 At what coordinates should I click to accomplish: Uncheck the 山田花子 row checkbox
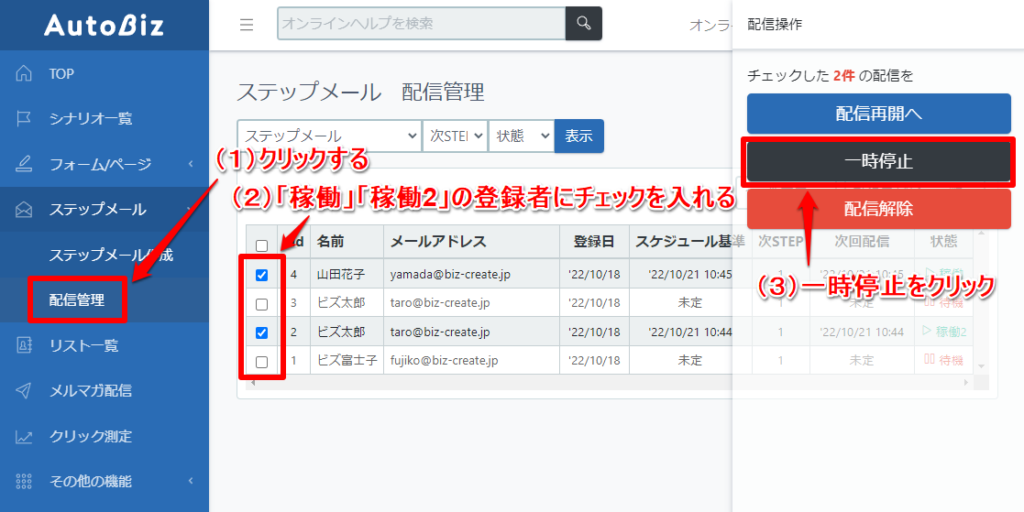click(x=261, y=275)
